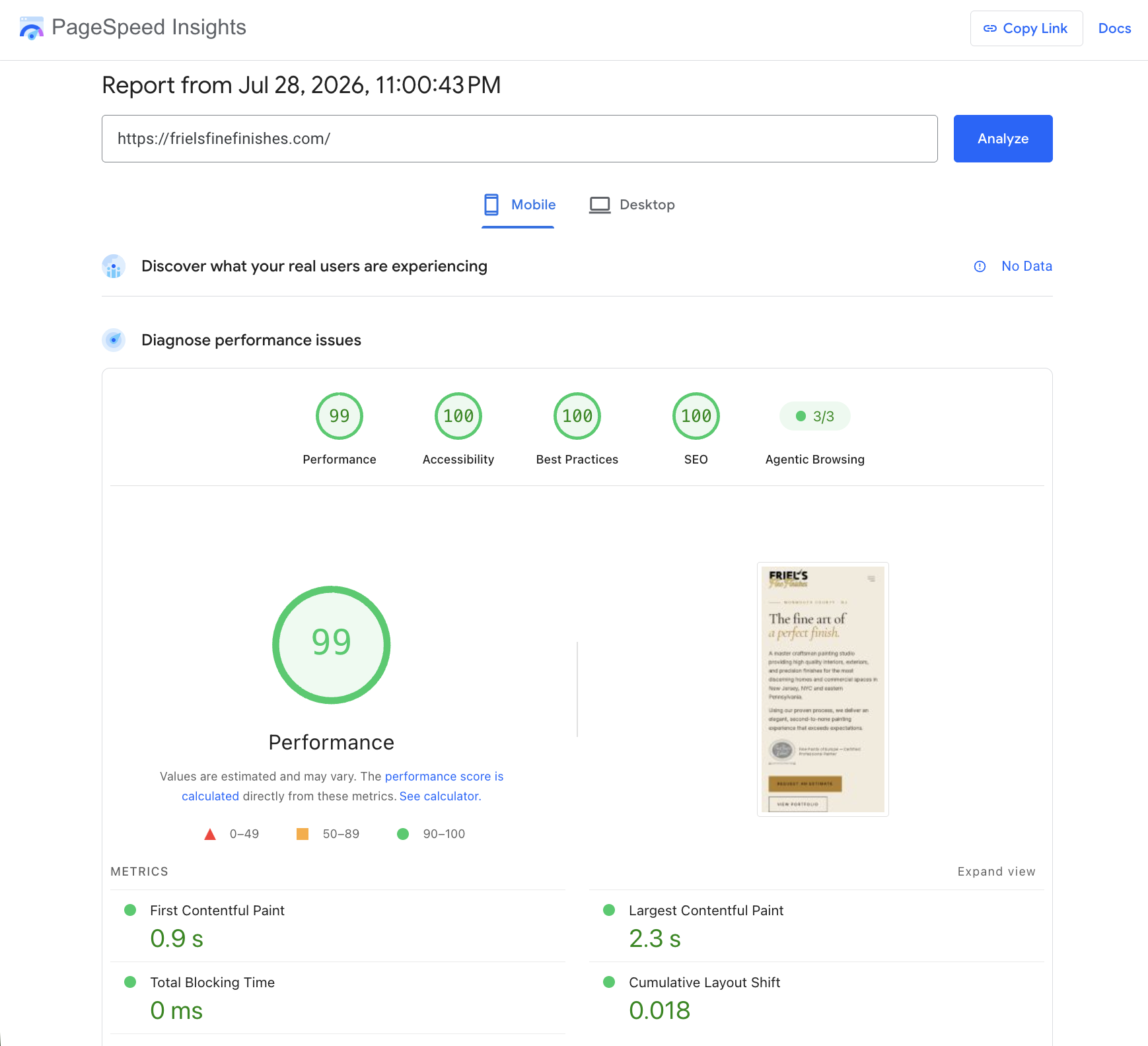Select the Performance 99 score gauge
1148x1046 pixels.
tap(340, 416)
